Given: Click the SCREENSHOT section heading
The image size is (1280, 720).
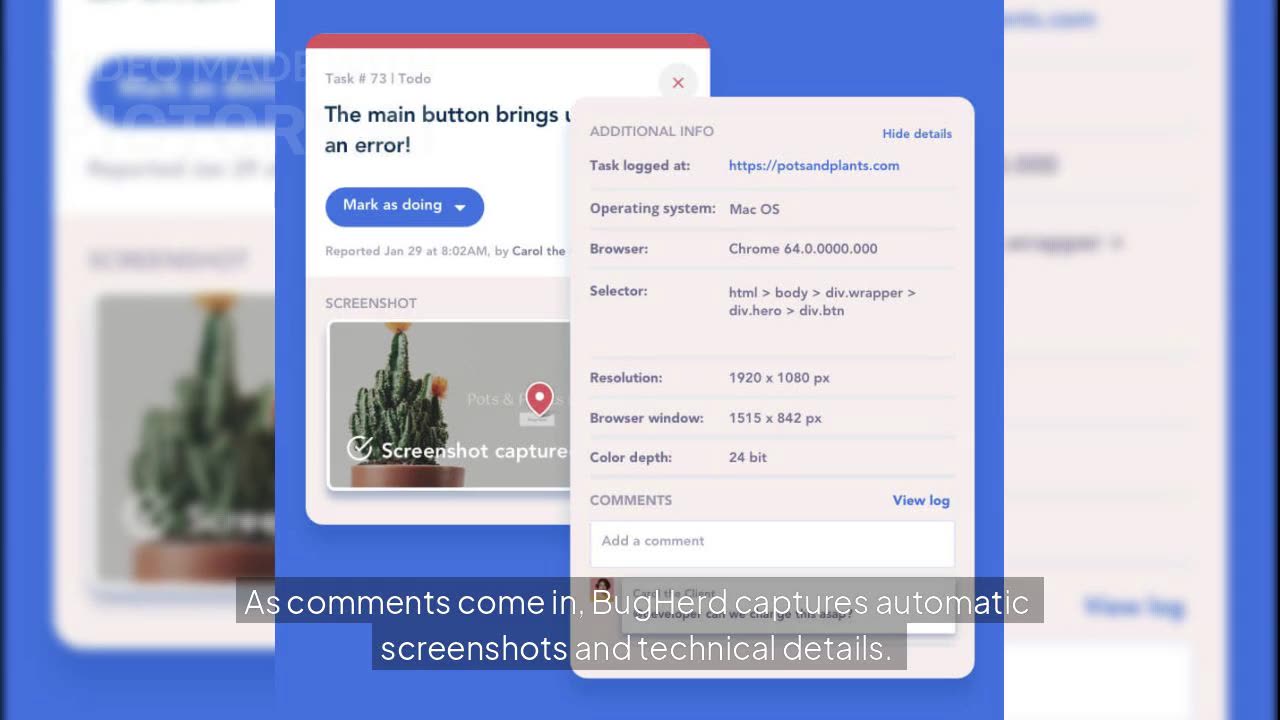Looking at the screenshot, I should [x=371, y=303].
